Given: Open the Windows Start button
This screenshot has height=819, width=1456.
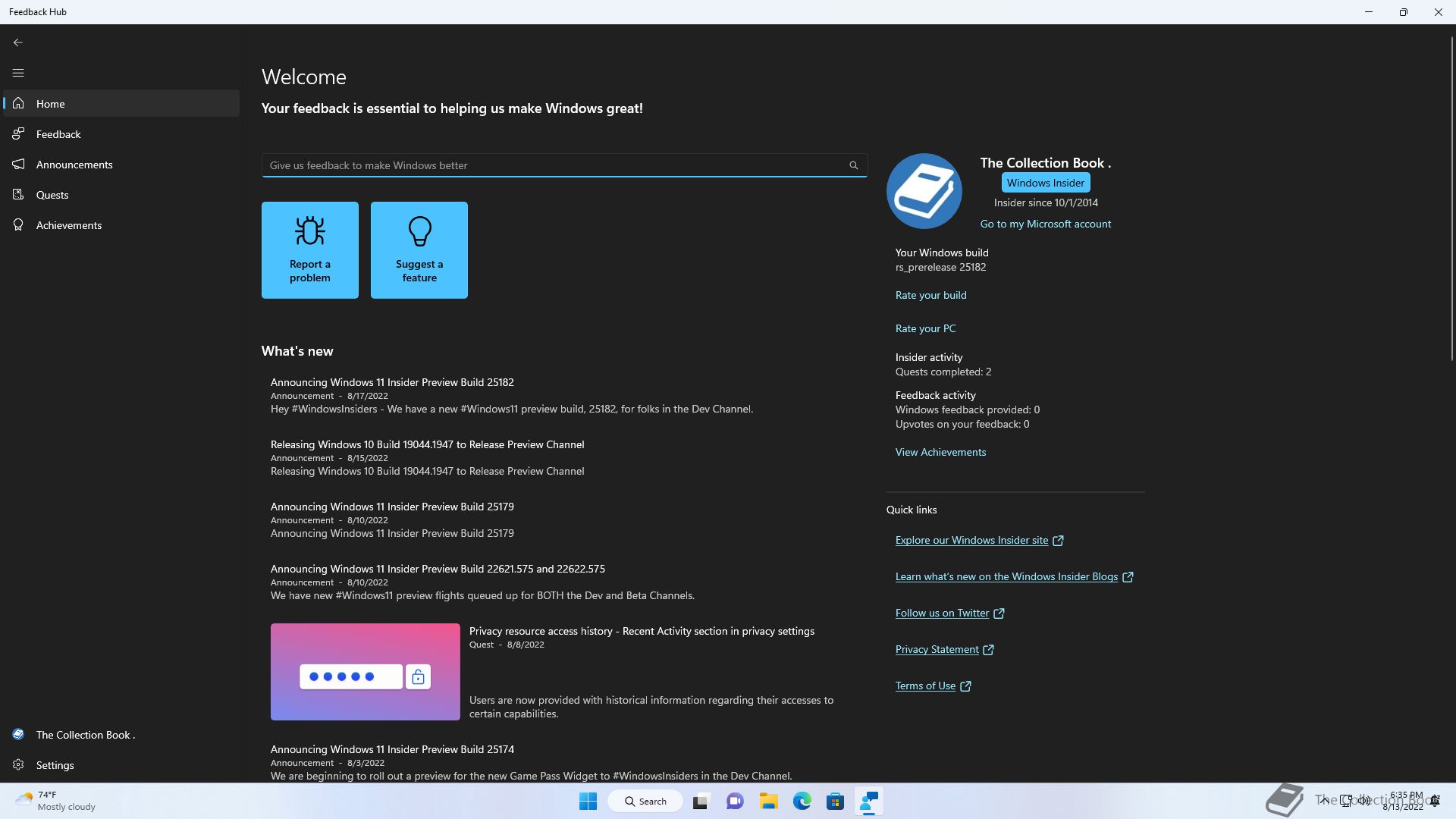Looking at the screenshot, I should [588, 801].
